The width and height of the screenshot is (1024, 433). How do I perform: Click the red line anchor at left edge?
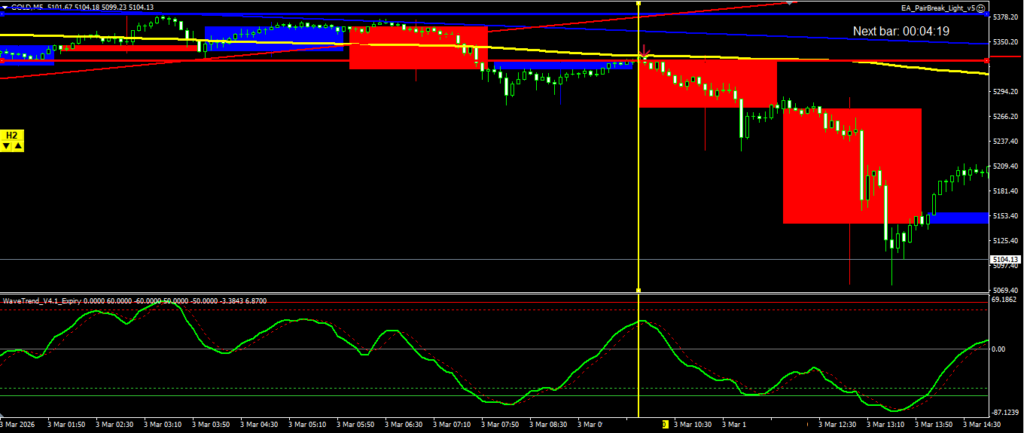pyautogui.click(x=3, y=60)
